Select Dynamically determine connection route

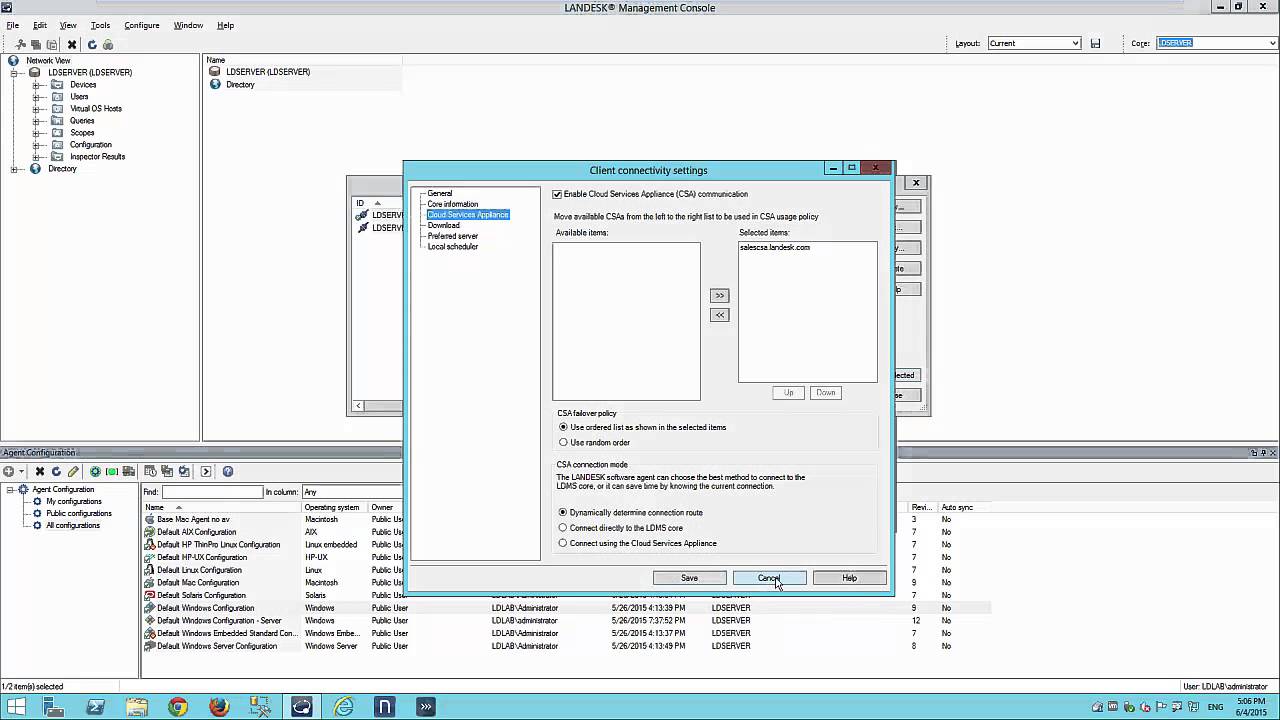[563, 512]
